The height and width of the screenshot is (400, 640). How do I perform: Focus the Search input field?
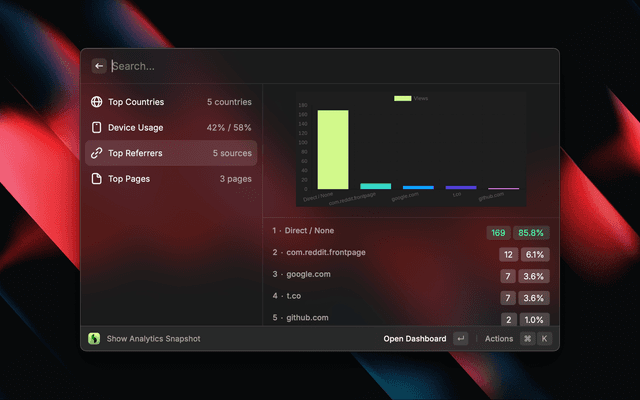coord(320,66)
